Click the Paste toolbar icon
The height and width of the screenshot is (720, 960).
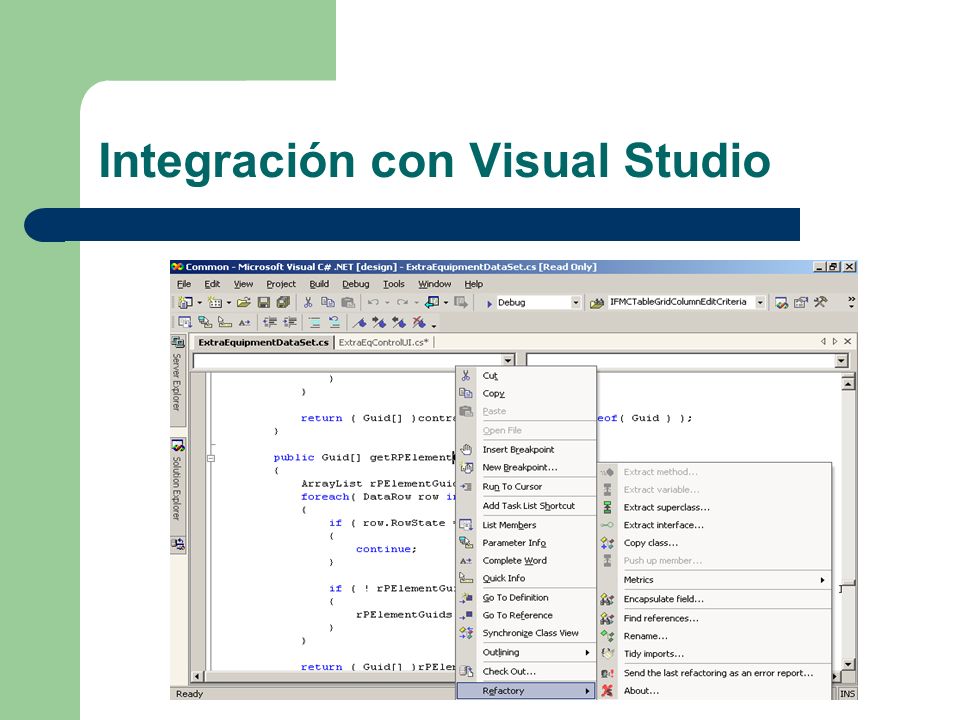(348, 302)
